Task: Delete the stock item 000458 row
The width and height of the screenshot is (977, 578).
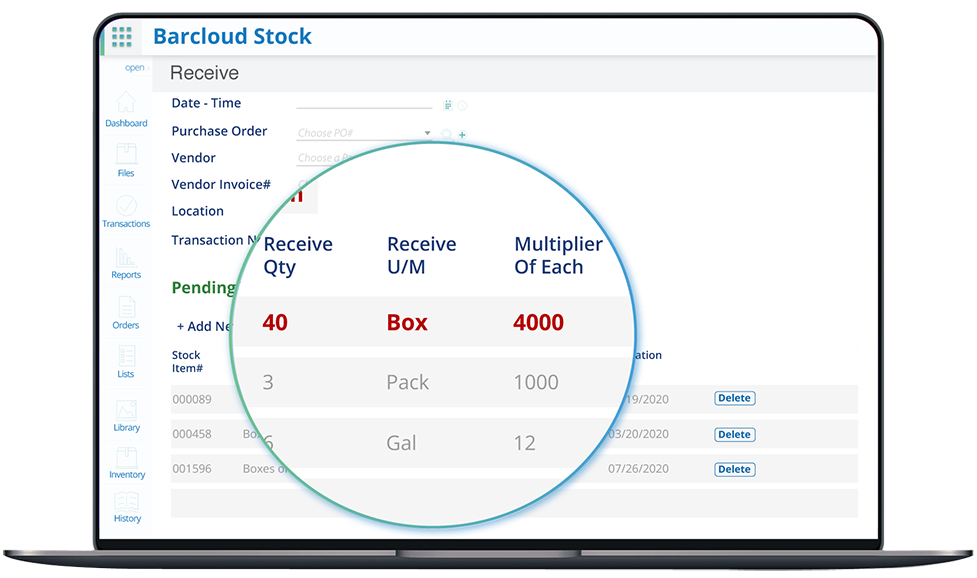Action: pyautogui.click(x=735, y=434)
